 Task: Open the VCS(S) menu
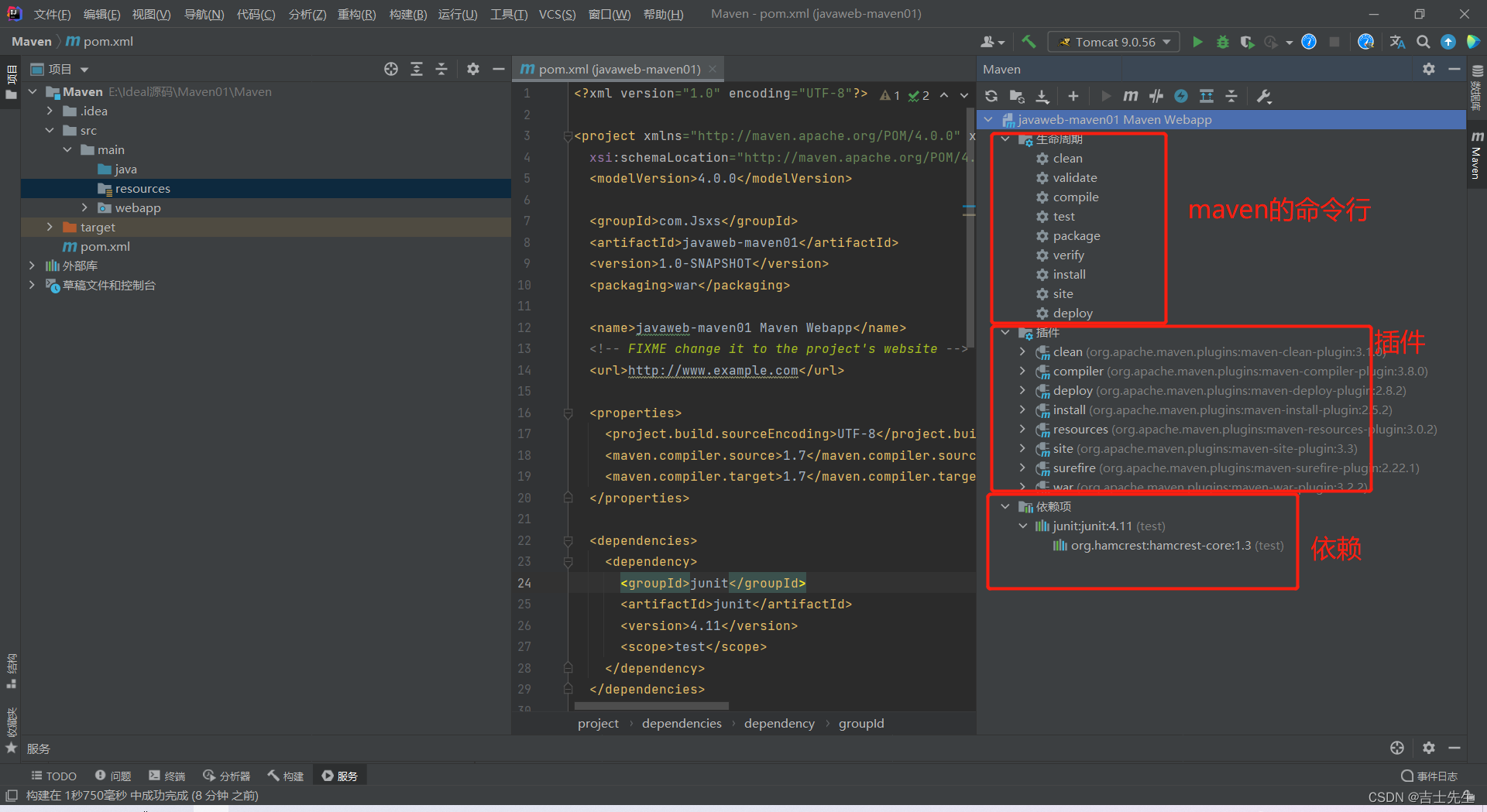click(557, 14)
